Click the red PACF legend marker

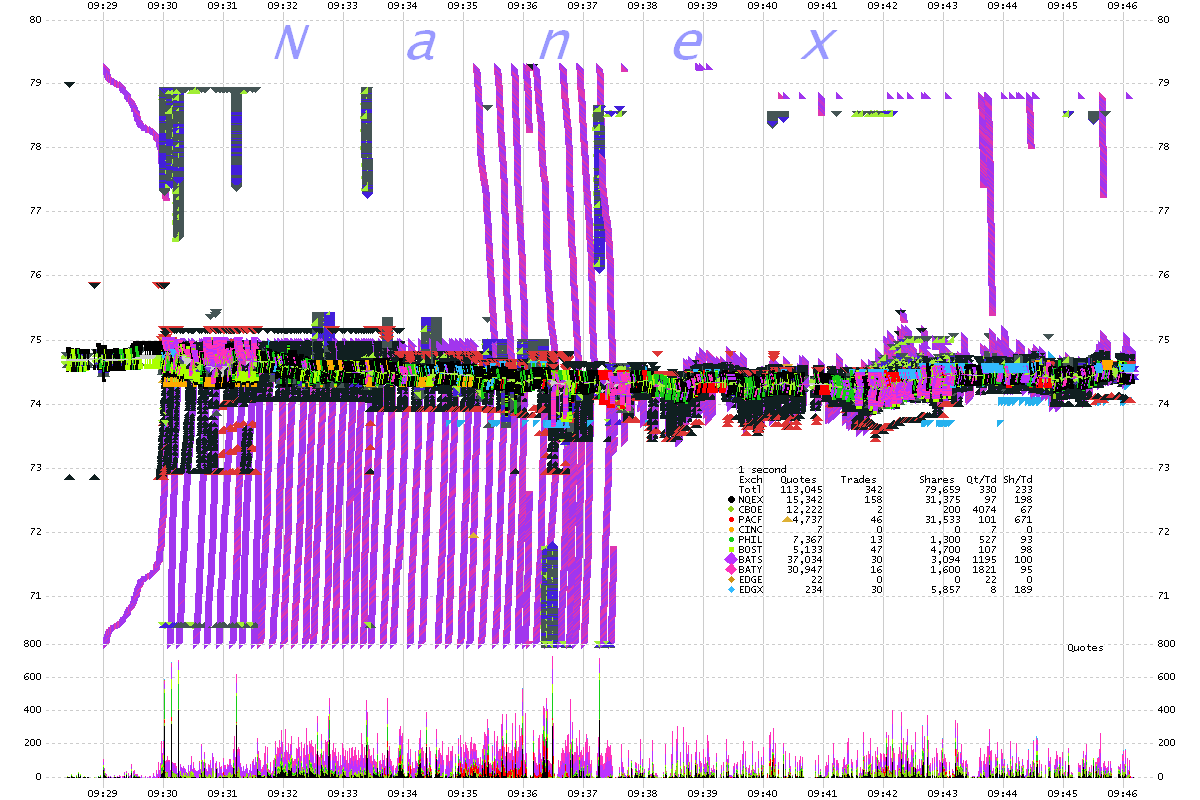(x=731, y=519)
